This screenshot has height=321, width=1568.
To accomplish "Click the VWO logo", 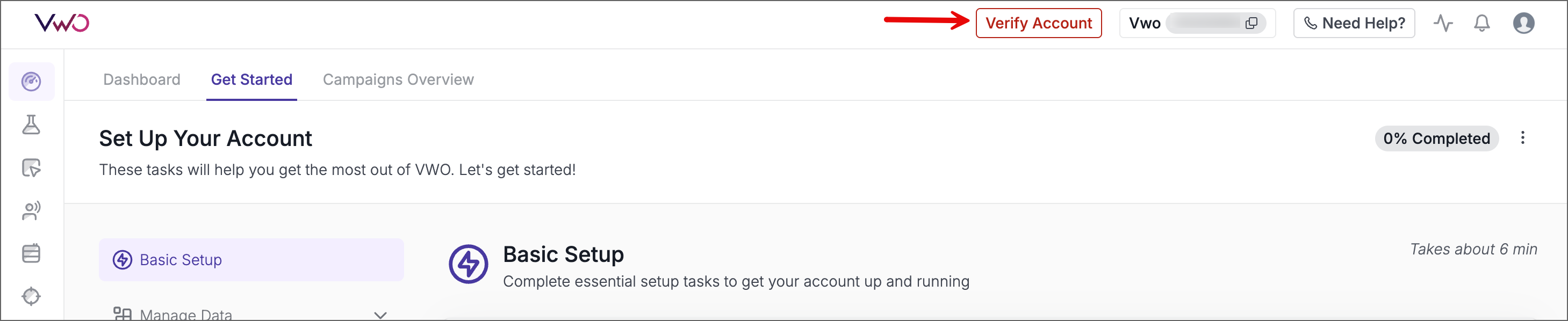I will coord(63,23).
